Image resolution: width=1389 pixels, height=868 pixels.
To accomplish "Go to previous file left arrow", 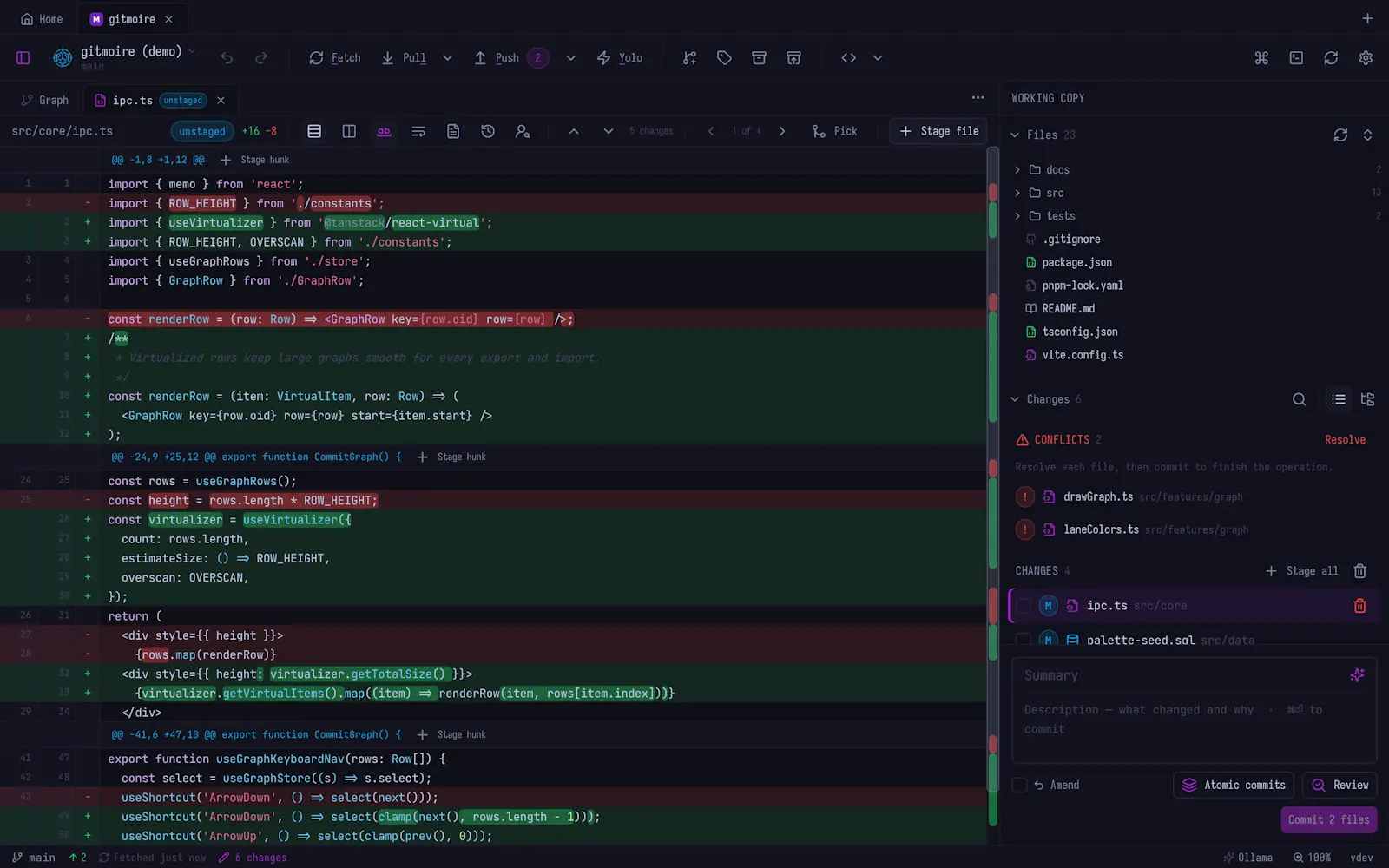I will [x=711, y=131].
